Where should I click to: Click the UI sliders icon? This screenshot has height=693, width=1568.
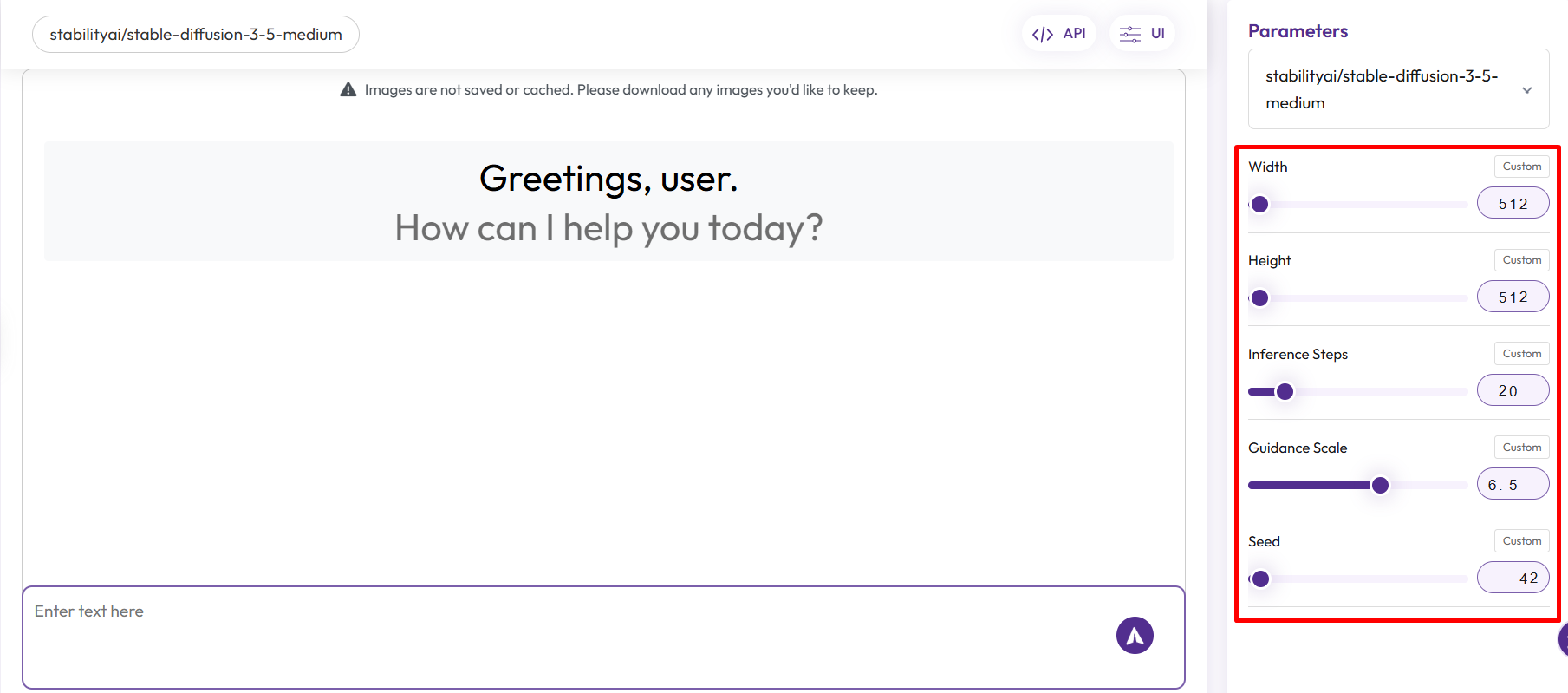1129,34
